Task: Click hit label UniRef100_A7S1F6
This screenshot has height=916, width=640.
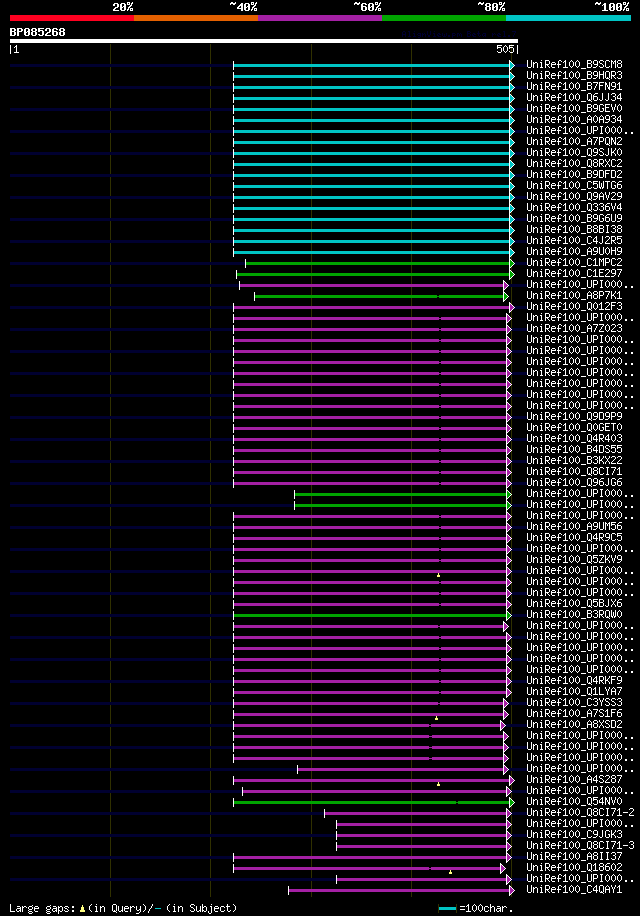Action: [x=574, y=713]
